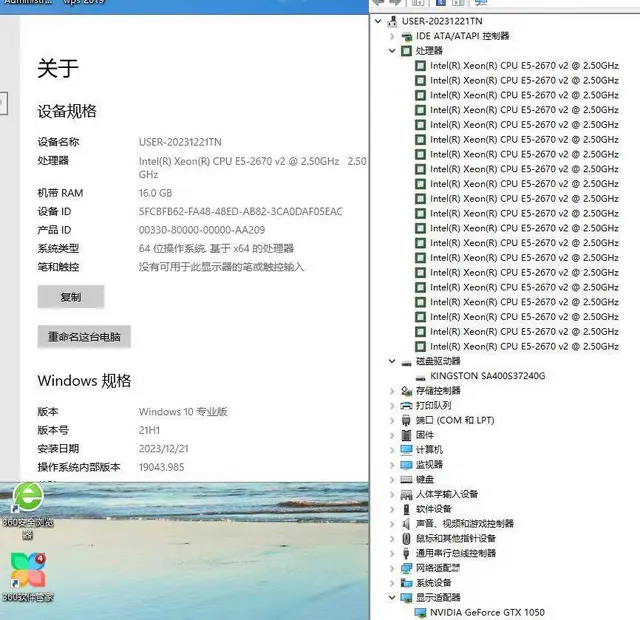Collapse the 磁盘驱动器 tree node
640x620 pixels.
point(392,361)
